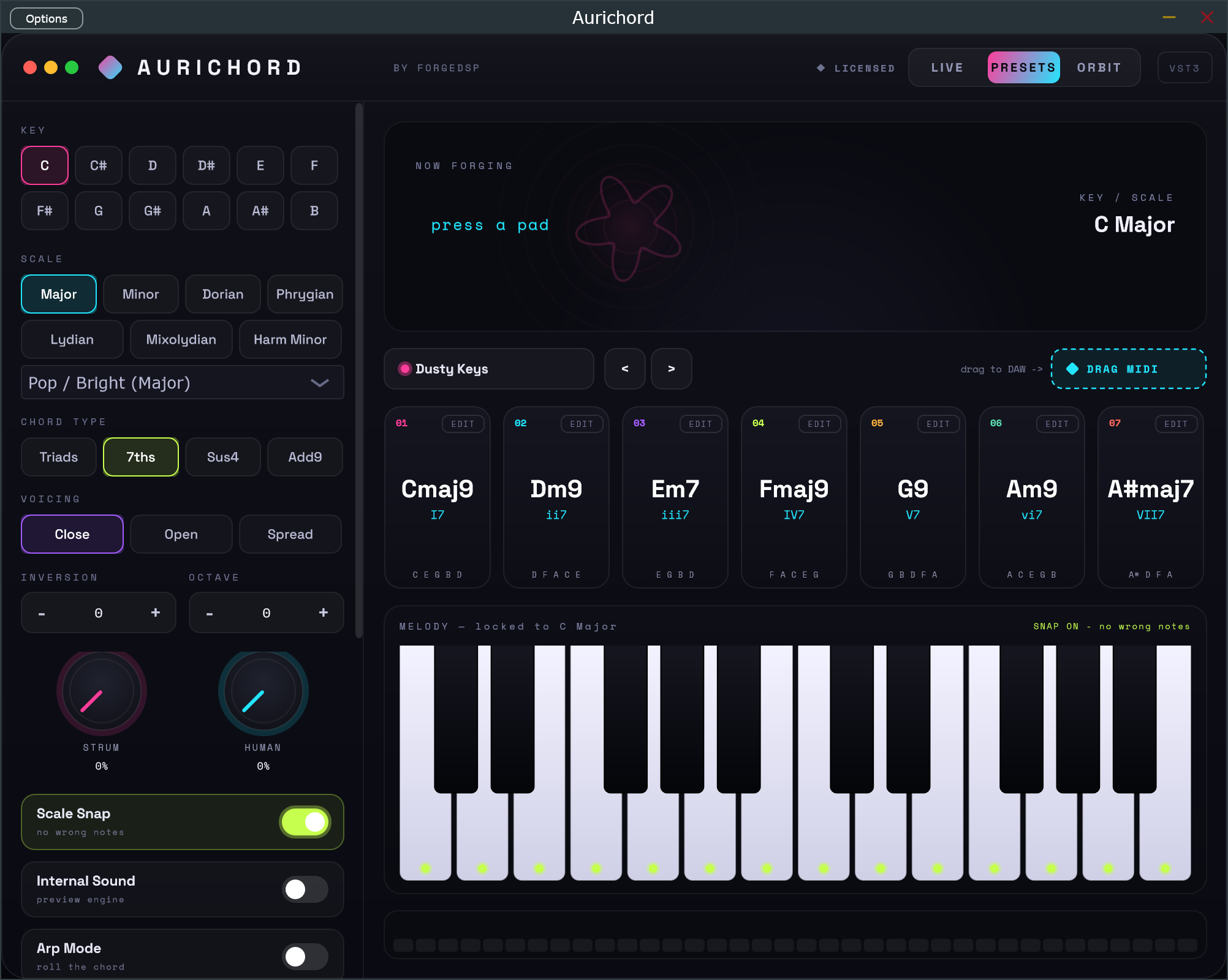
Task: Choose the Harm Minor scale
Action: coord(290,339)
